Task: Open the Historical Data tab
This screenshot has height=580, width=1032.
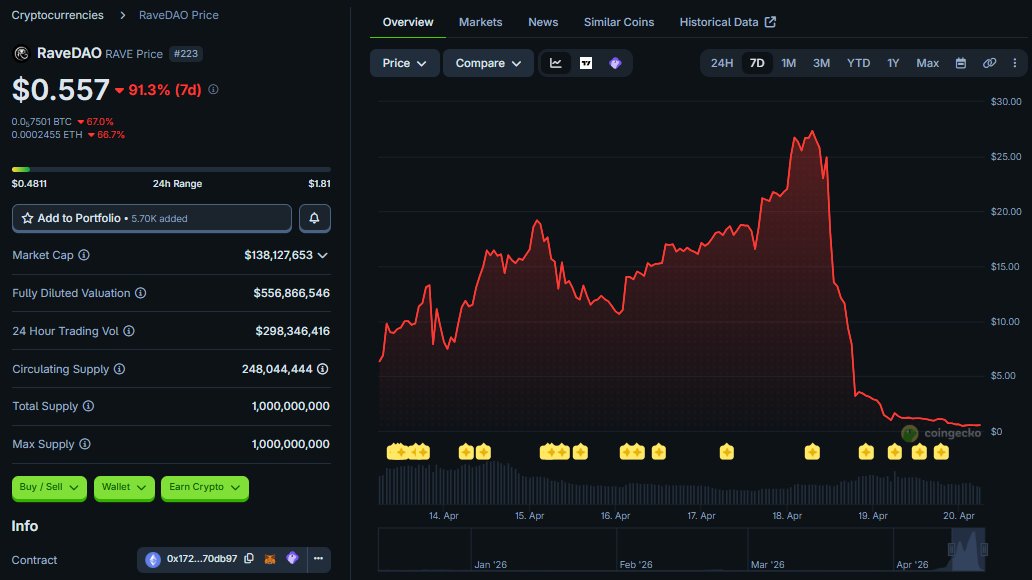Action: (720, 21)
